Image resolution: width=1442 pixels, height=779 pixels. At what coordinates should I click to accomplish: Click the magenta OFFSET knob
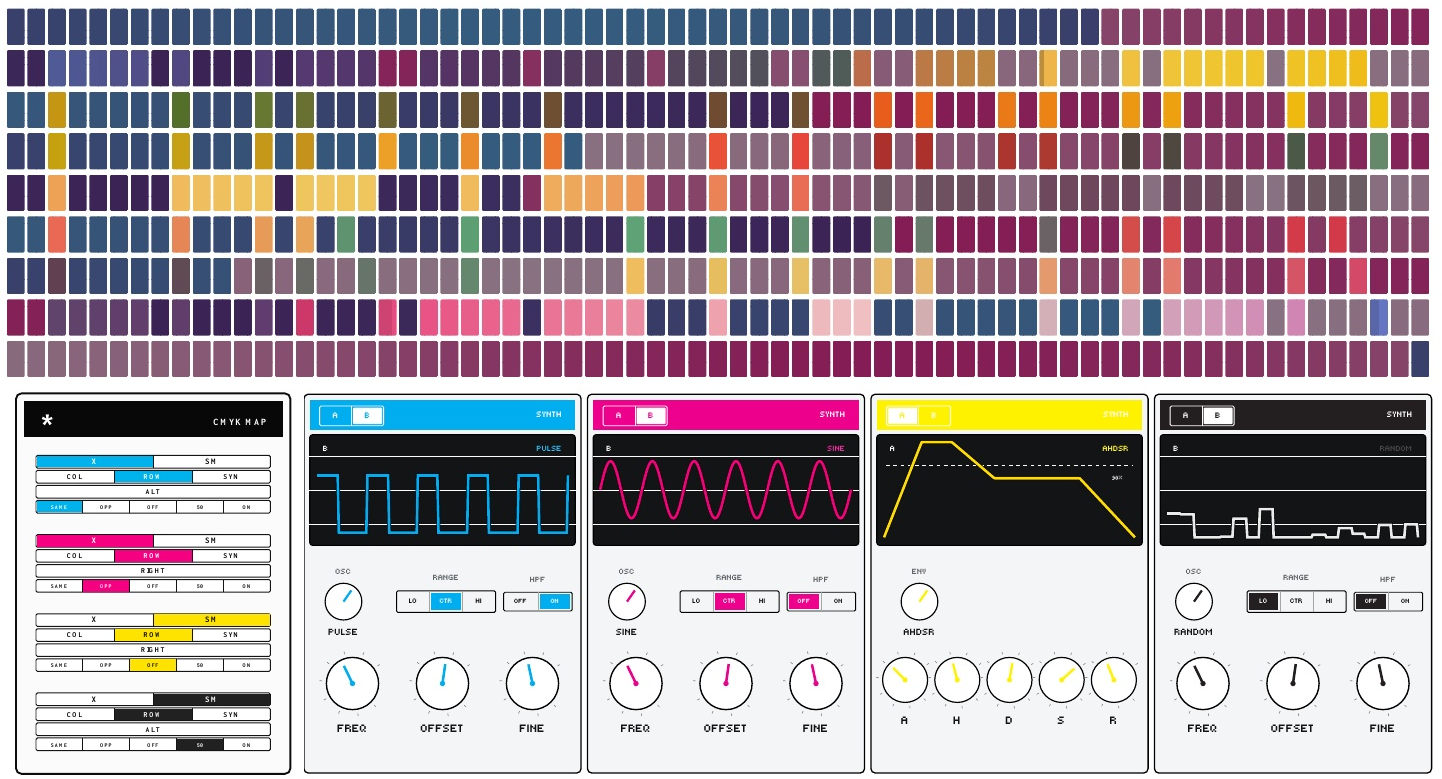pos(725,684)
